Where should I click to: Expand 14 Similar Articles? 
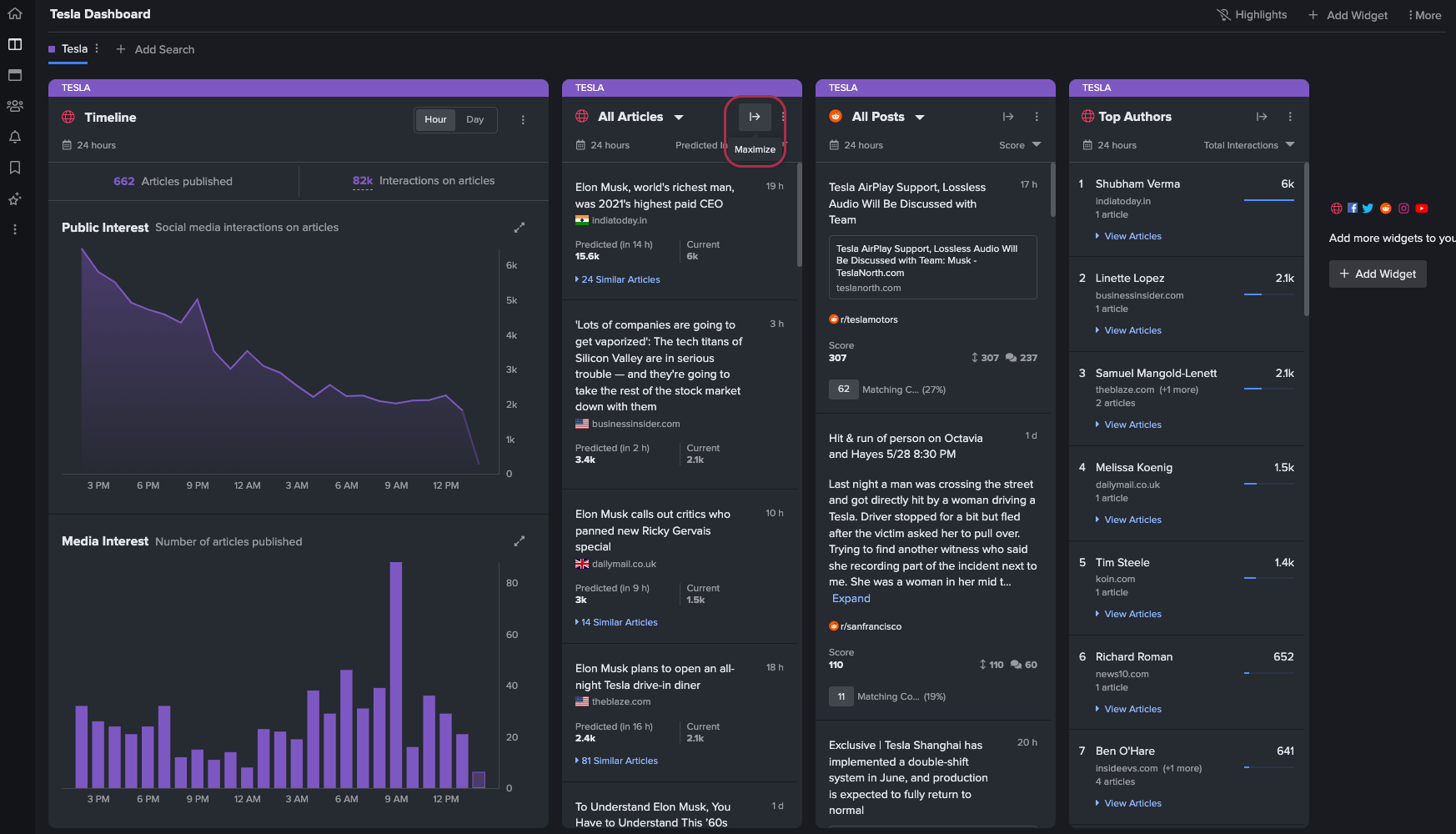tap(617, 622)
